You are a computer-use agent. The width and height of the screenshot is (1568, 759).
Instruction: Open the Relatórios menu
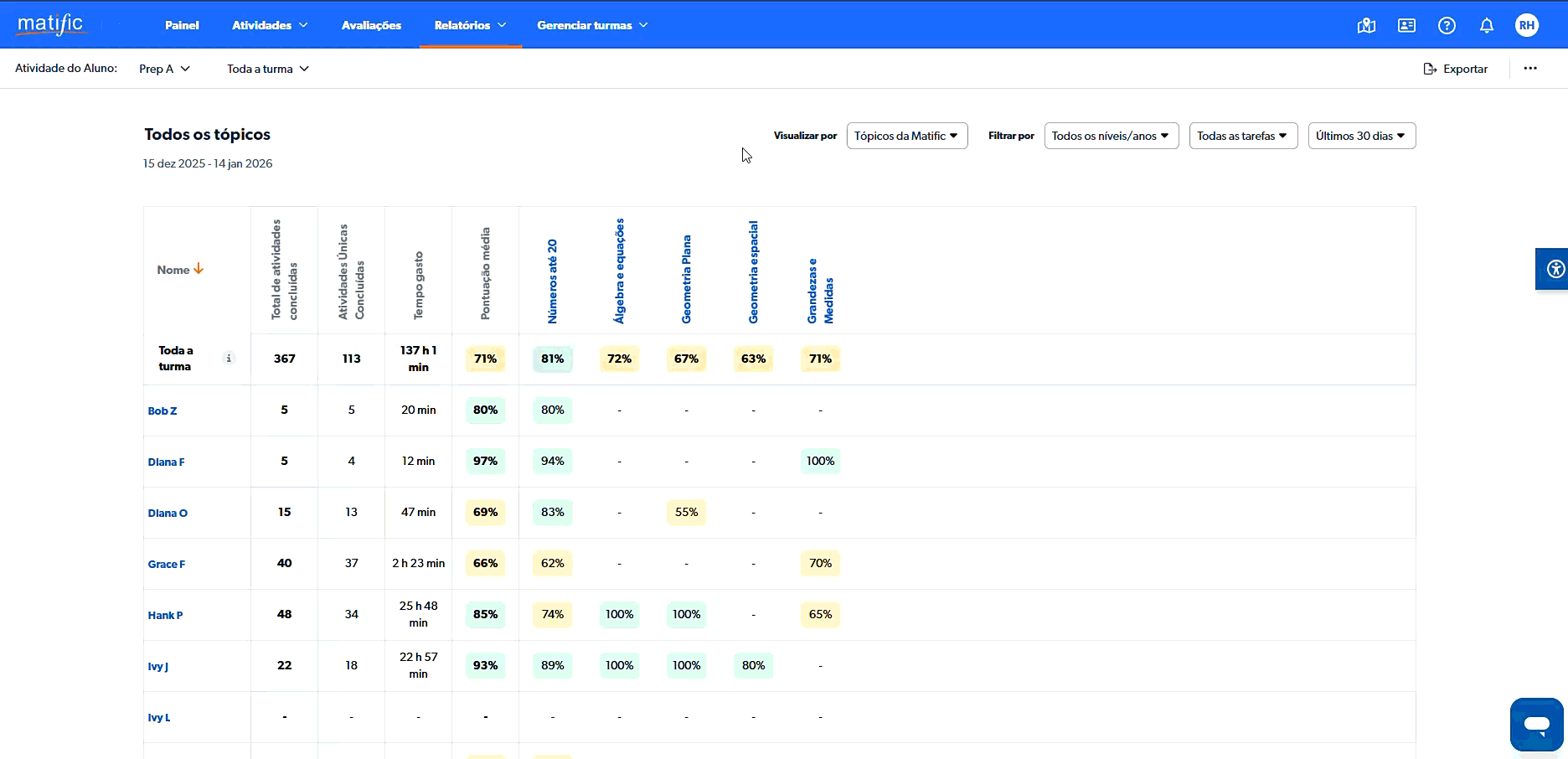point(470,25)
